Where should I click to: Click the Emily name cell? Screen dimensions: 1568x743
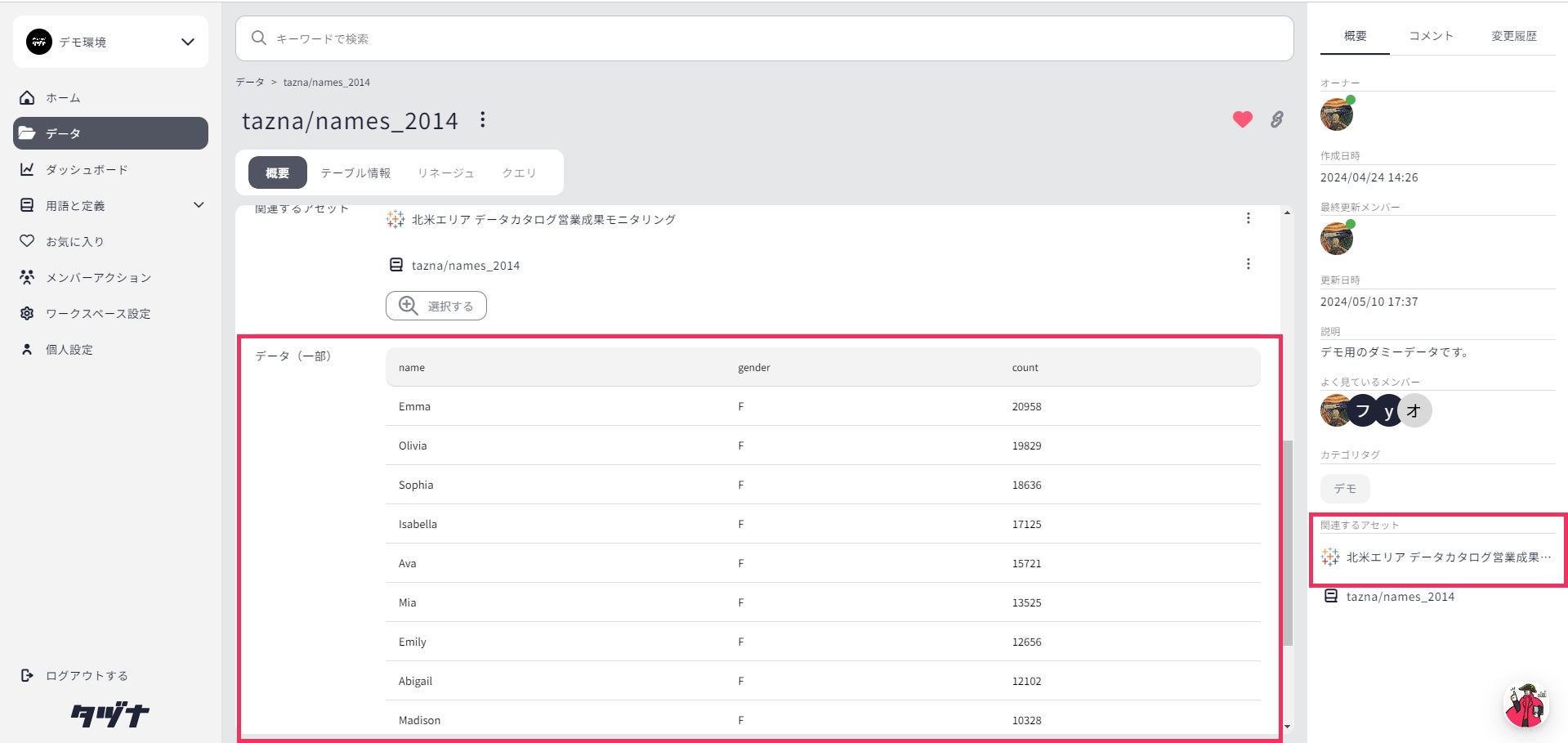pos(413,642)
